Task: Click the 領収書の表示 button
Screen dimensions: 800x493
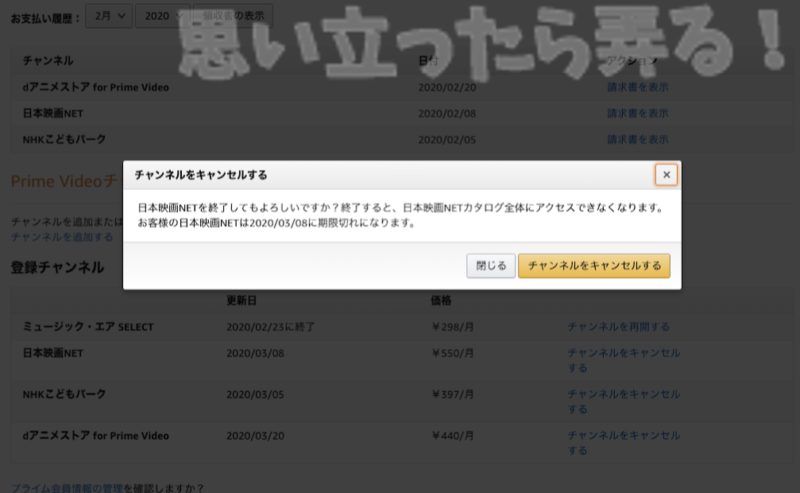Action: point(233,16)
